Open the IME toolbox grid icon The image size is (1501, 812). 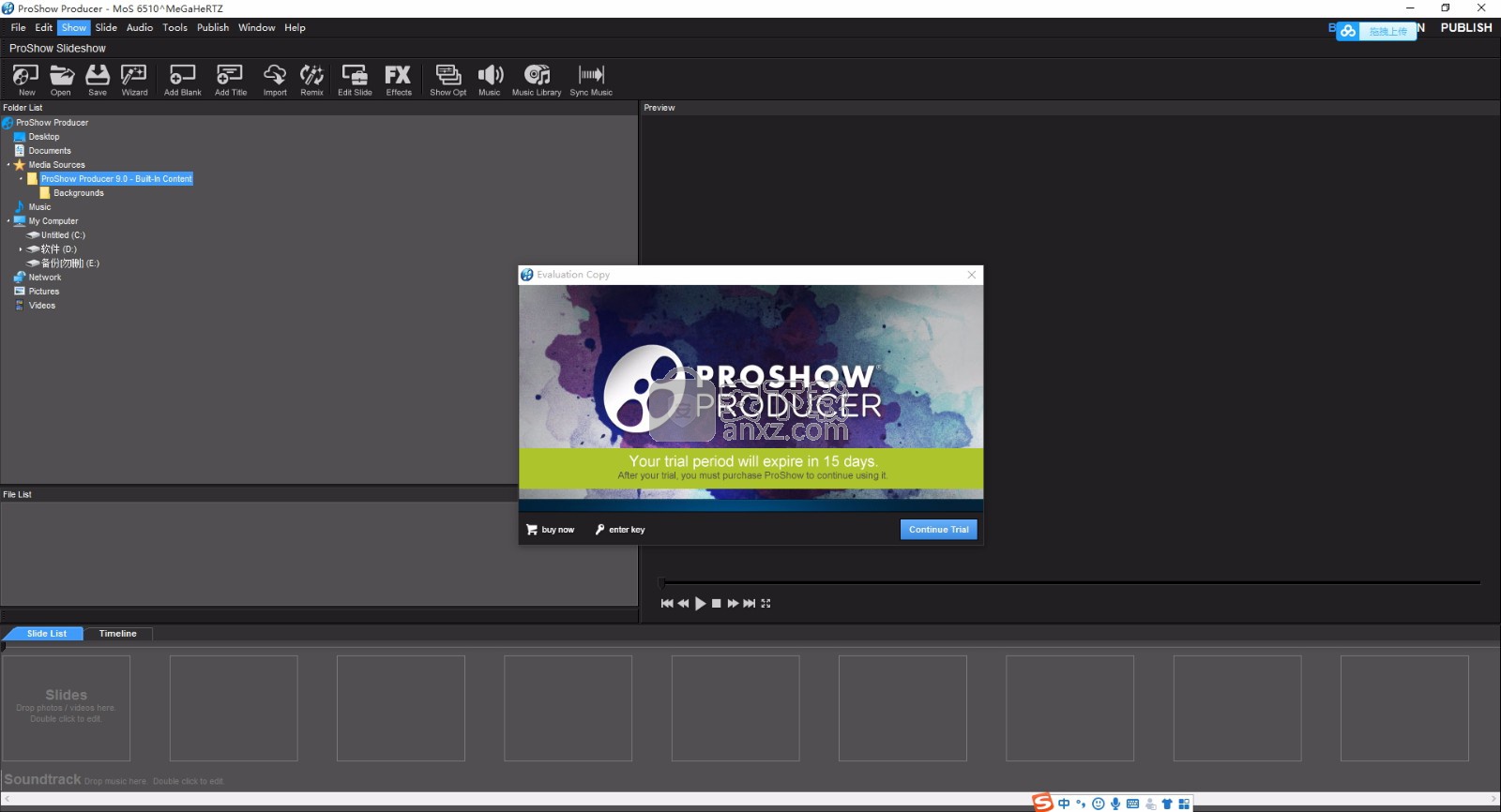click(x=1184, y=804)
